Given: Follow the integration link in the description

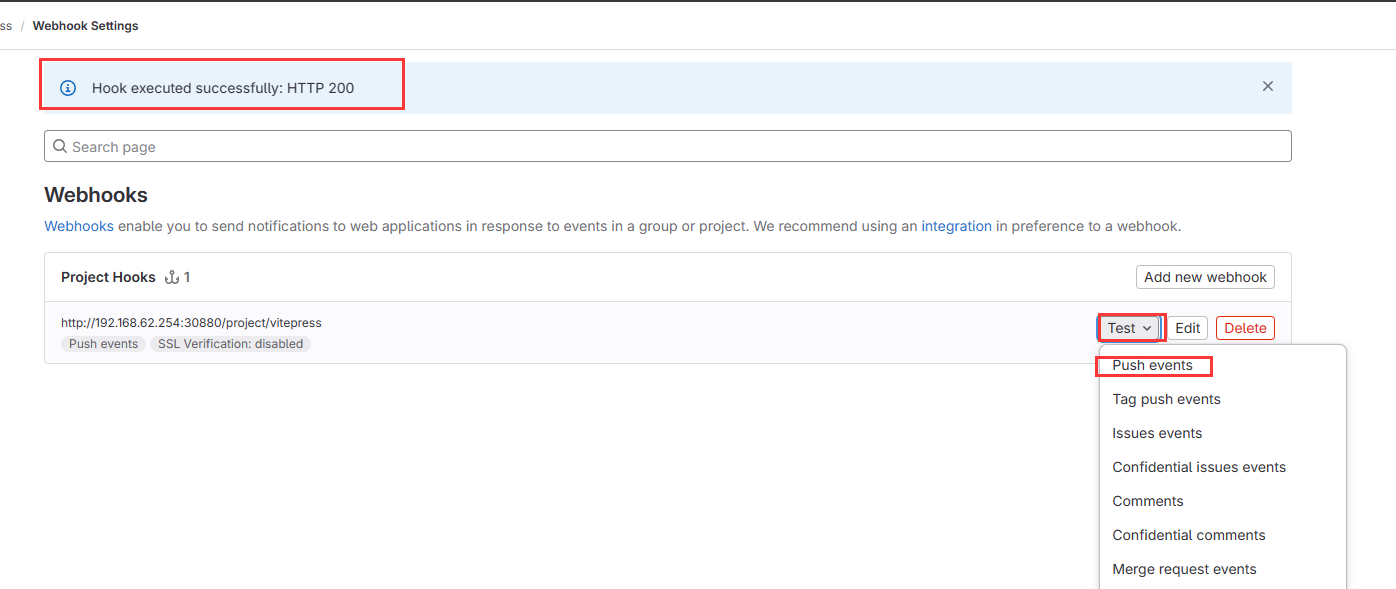Looking at the screenshot, I should pyautogui.click(x=956, y=226).
